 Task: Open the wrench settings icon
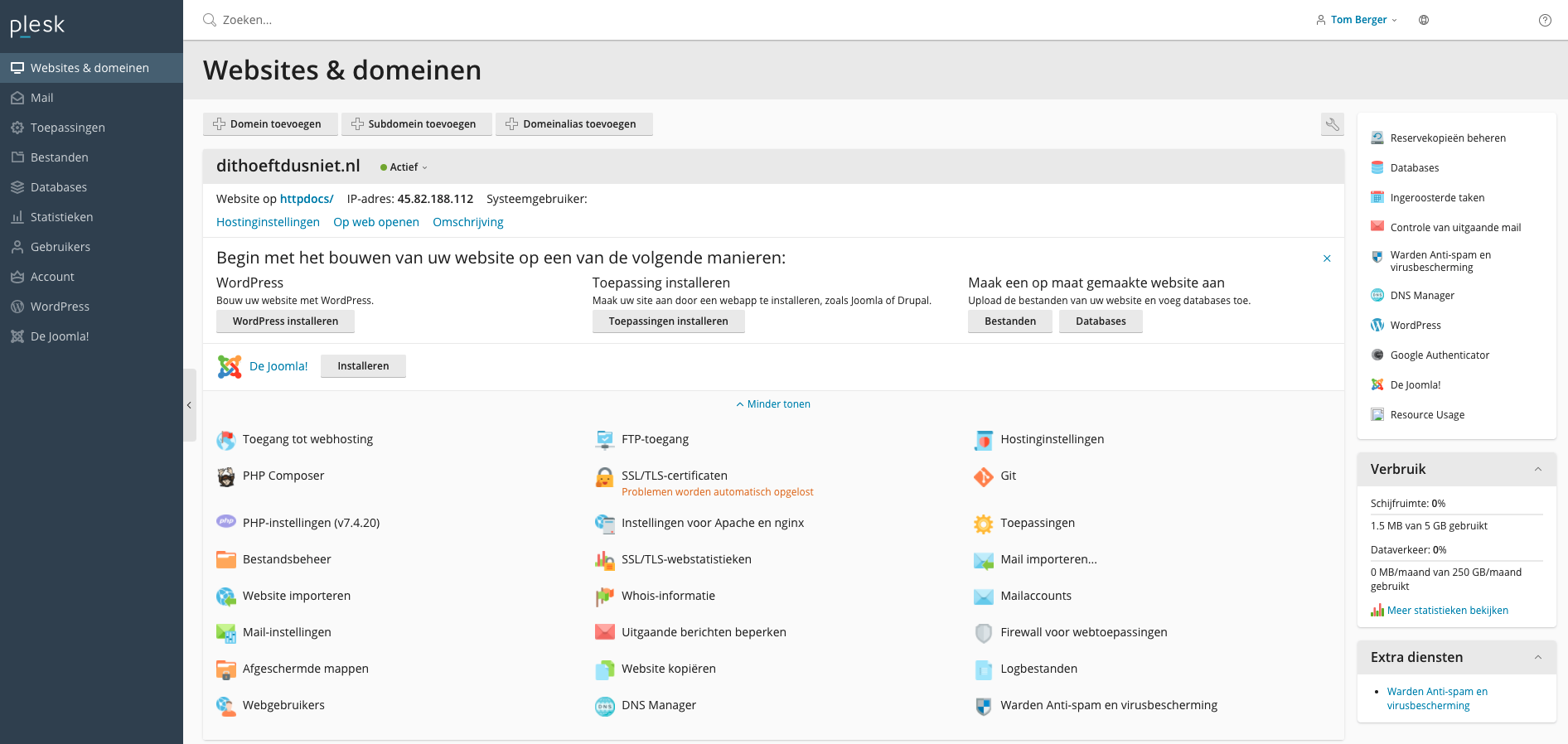(x=1332, y=124)
